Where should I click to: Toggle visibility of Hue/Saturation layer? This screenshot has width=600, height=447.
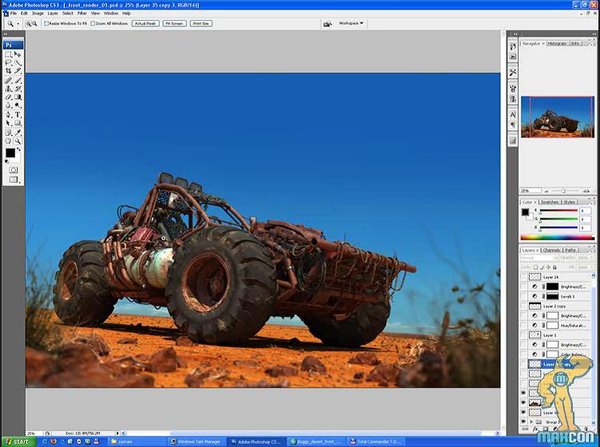pos(524,325)
